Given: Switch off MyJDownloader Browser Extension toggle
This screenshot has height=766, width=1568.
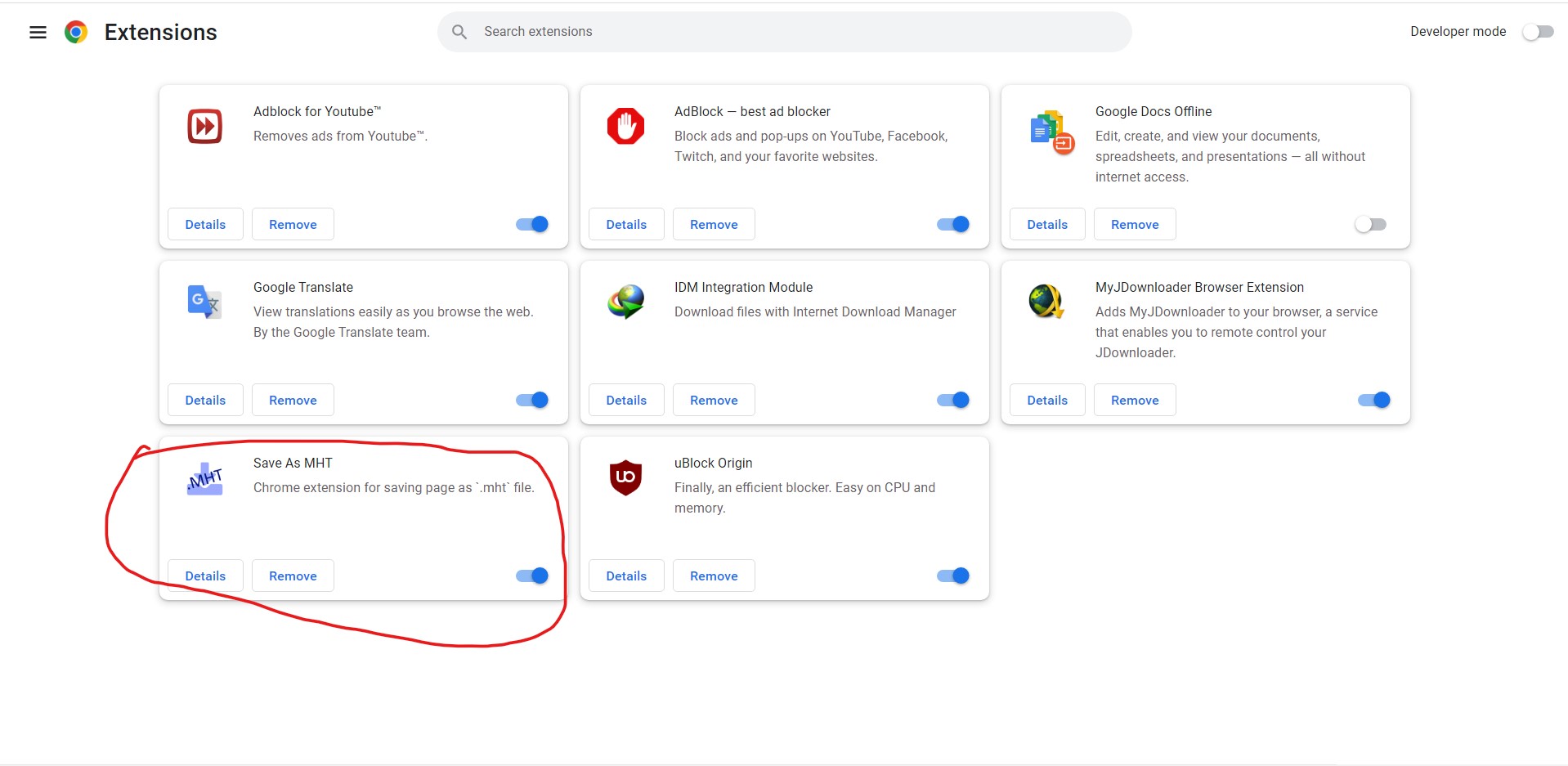Looking at the screenshot, I should pyautogui.click(x=1374, y=400).
